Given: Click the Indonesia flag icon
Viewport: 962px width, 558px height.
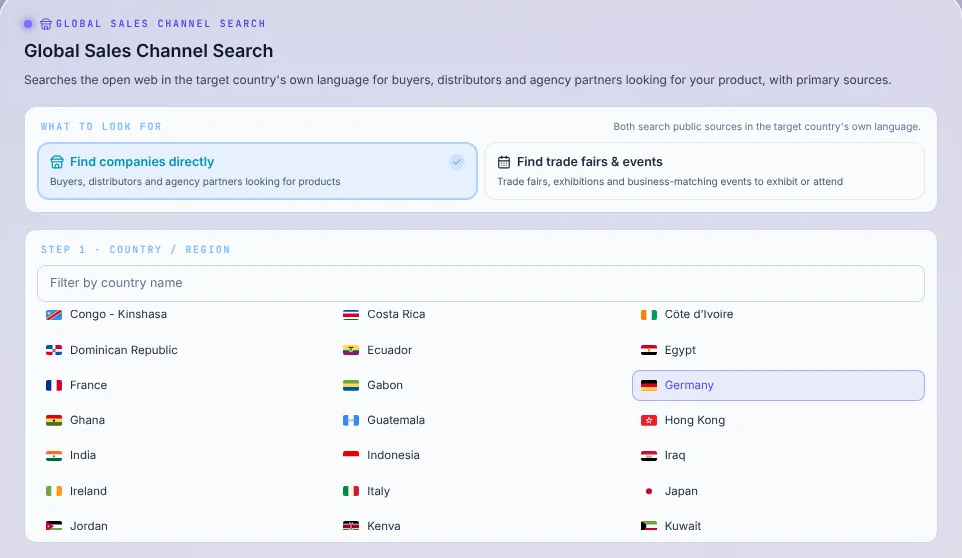Looking at the screenshot, I should point(351,456).
